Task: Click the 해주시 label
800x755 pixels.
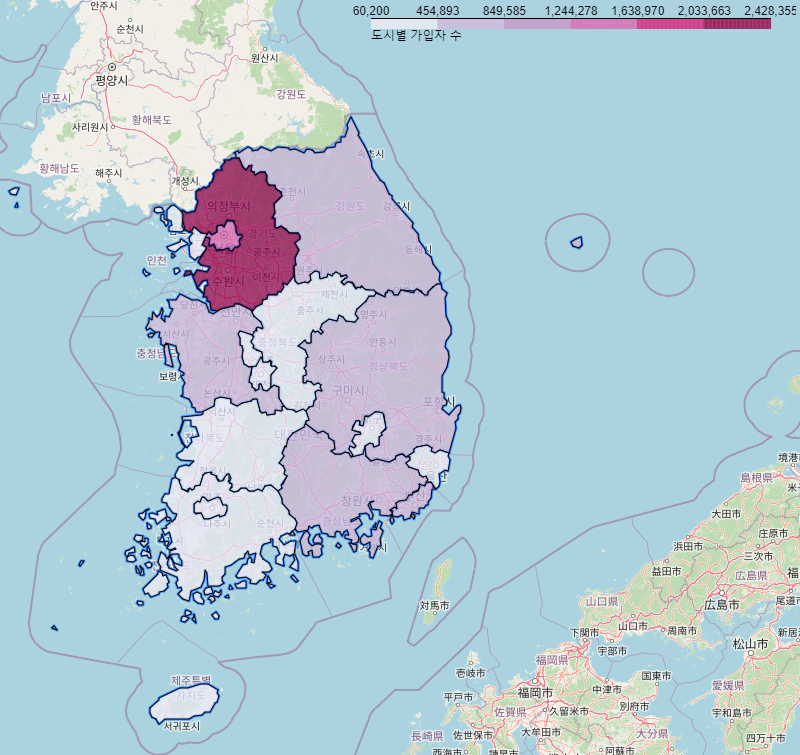Action: click(108, 173)
